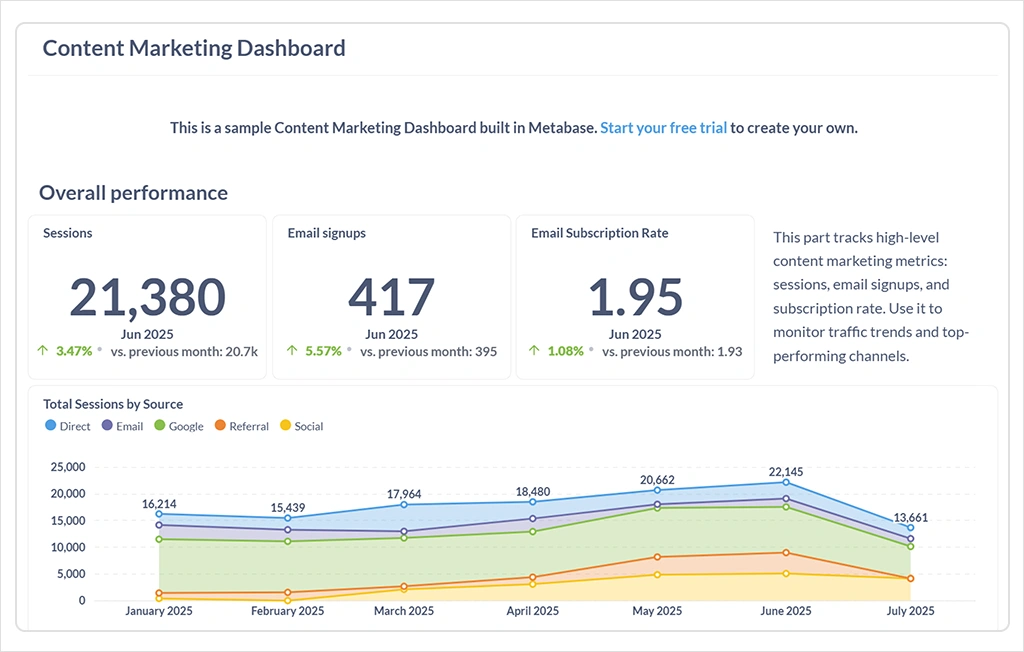Click the green up arrow beside 1.08%

pyautogui.click(x=534, y=351)
